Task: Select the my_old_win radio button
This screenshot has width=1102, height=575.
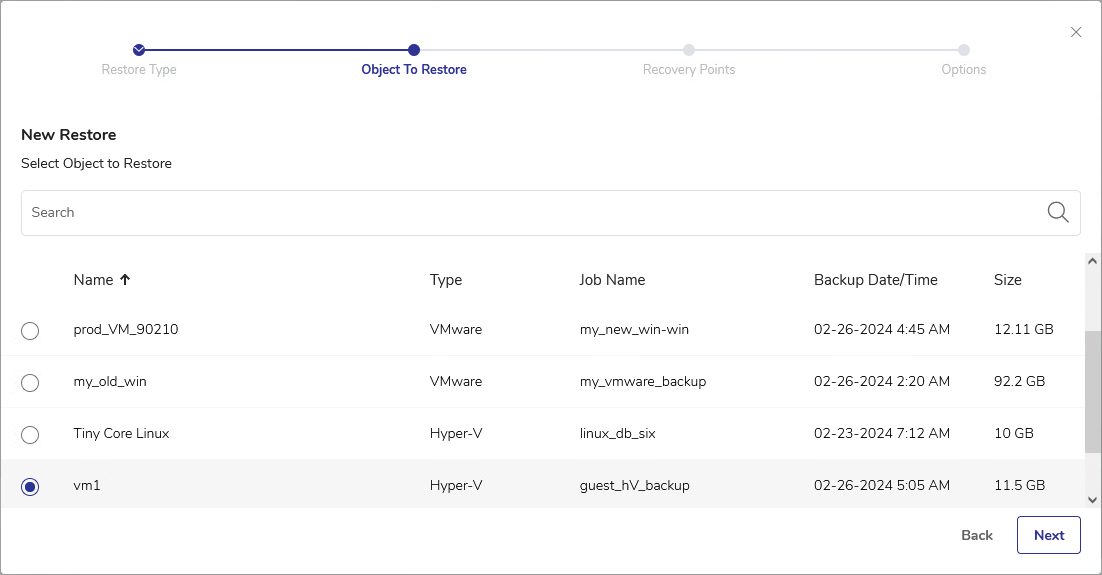Action: click(30, 382)
